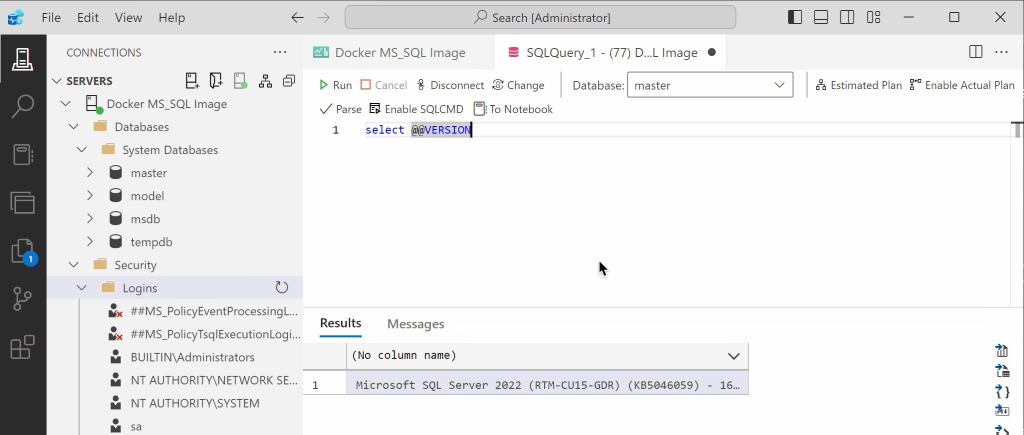The image size is (1024, 435).
Task: Collapse the Security folder
Action: tap(74, 265)
